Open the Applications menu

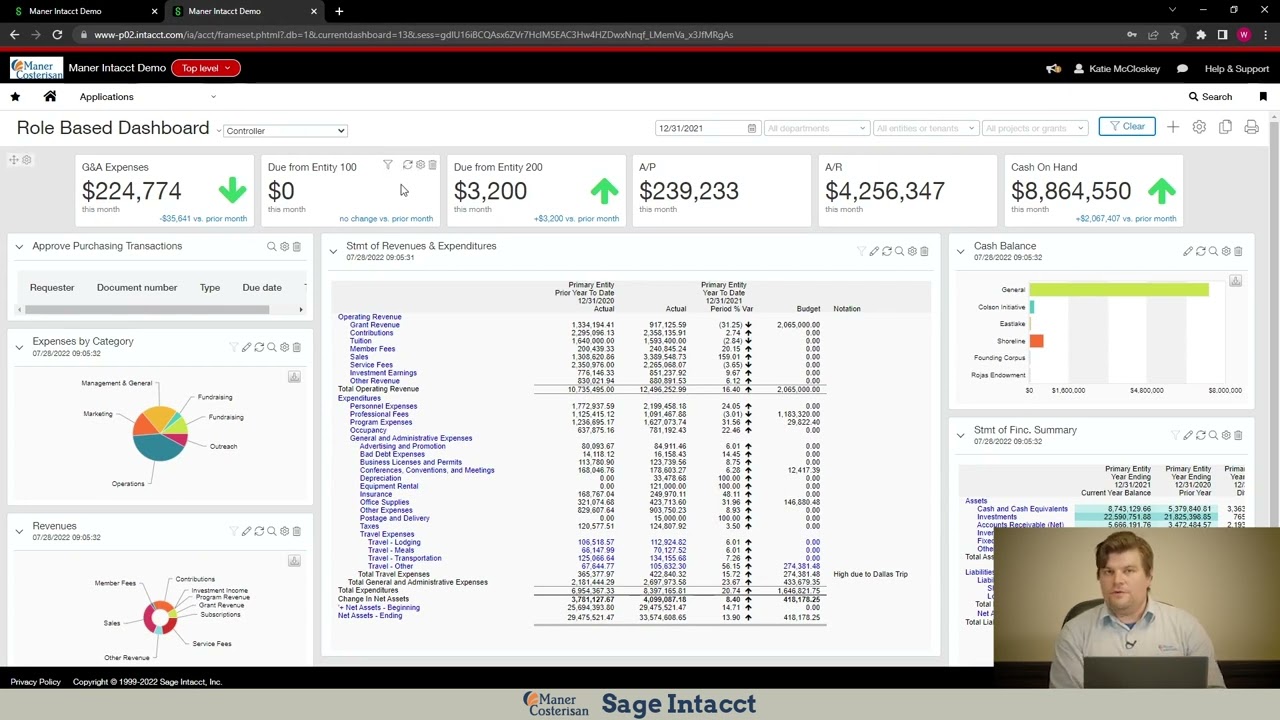[106, 97]
